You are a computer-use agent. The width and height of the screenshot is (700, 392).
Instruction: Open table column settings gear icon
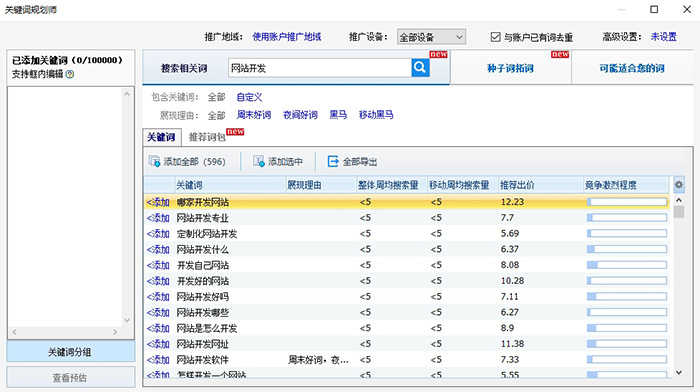pyautogui.click(x=679, y=184)
